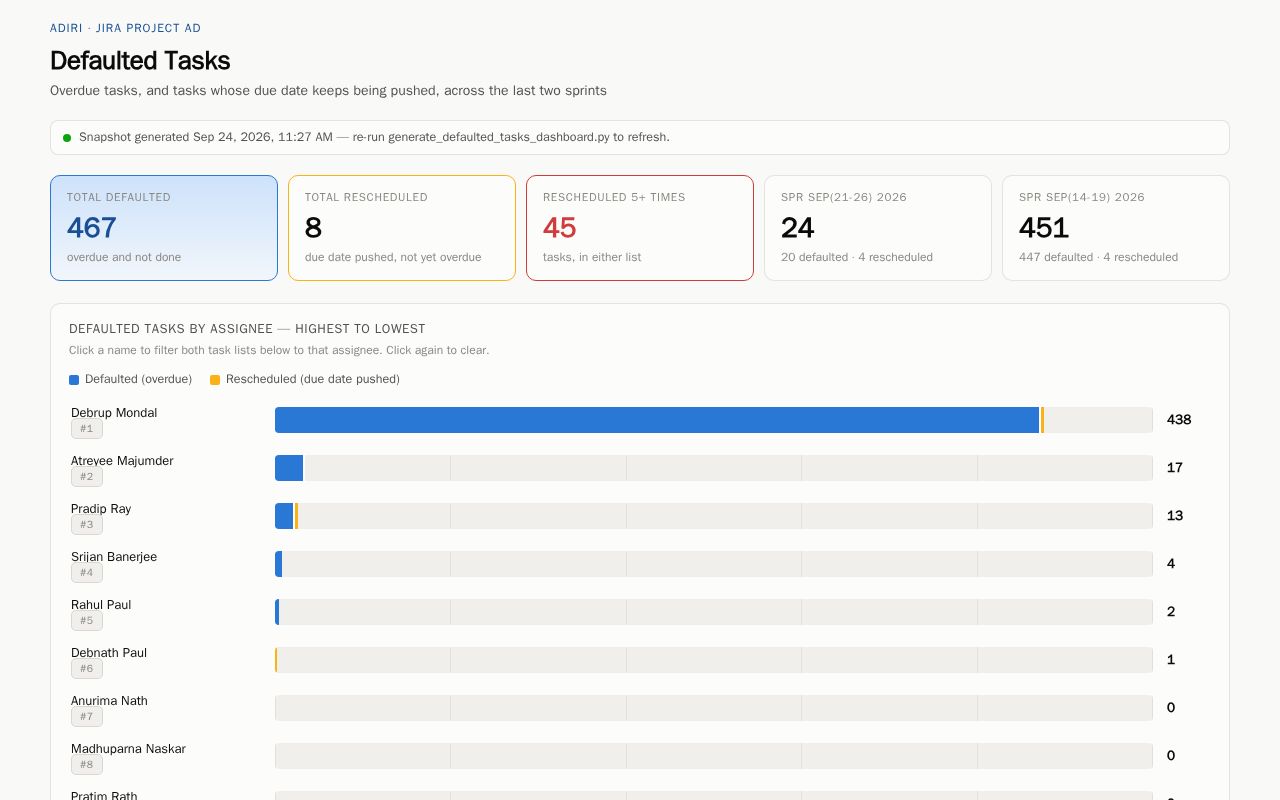Click the count 2 beside Rahul Paul
The height and width of the screenshot is (800, 1280).
pos(1171,612)
